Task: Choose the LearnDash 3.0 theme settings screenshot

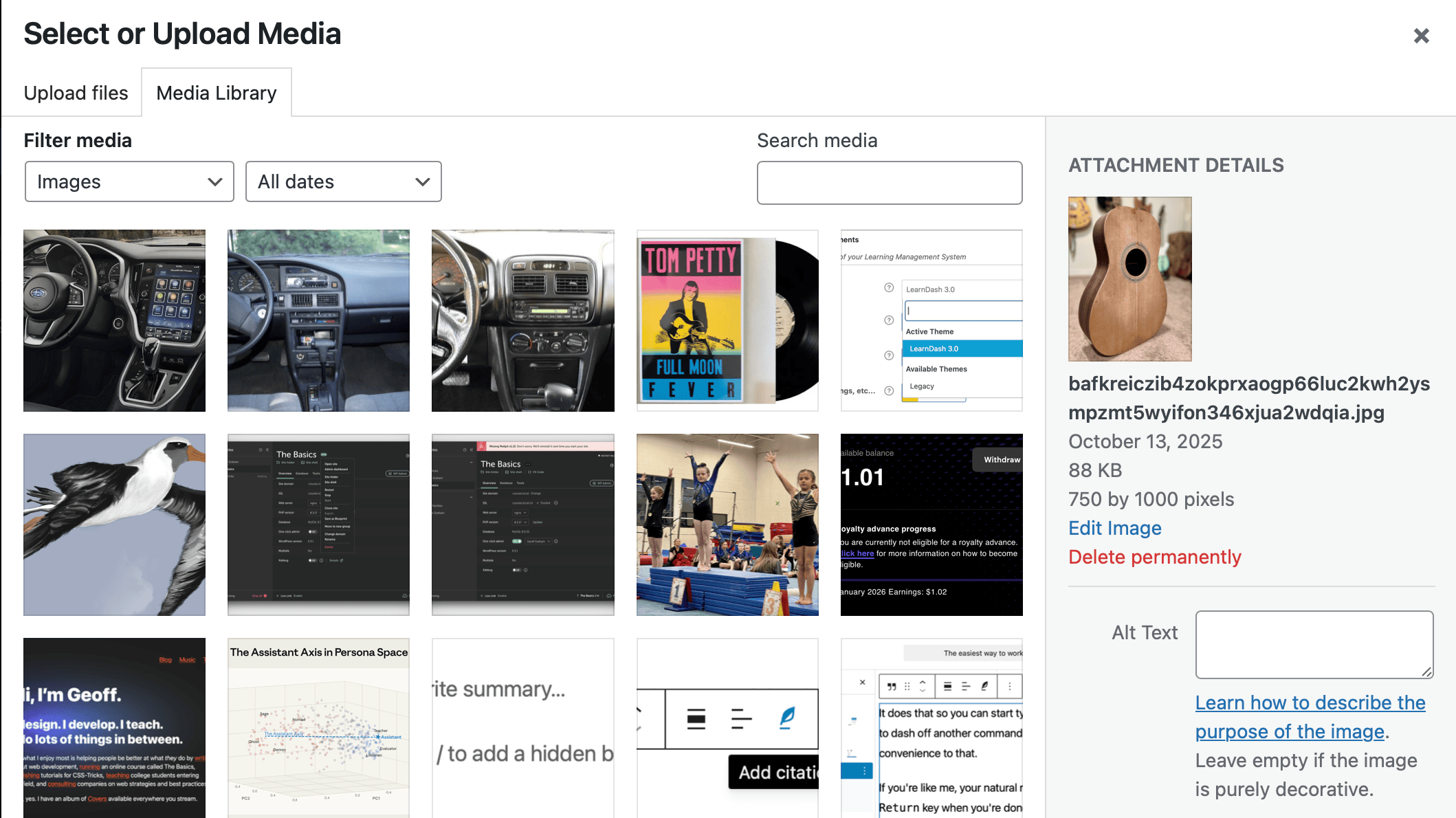Action: click(x=931, y=320)
